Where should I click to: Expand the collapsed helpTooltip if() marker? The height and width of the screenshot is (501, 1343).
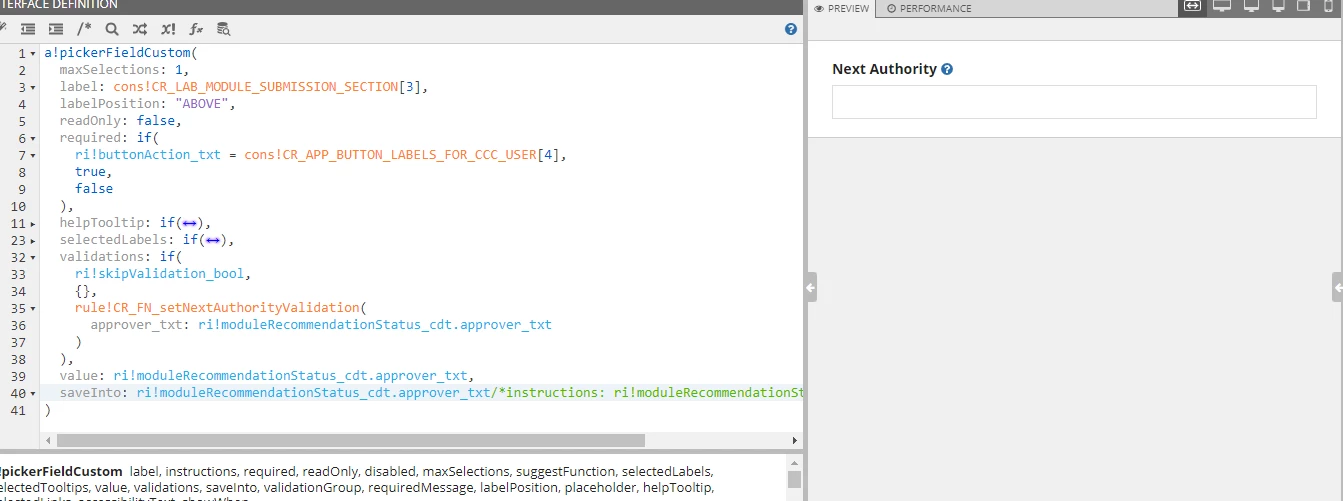pyautogui.click(x=189, y=223)
